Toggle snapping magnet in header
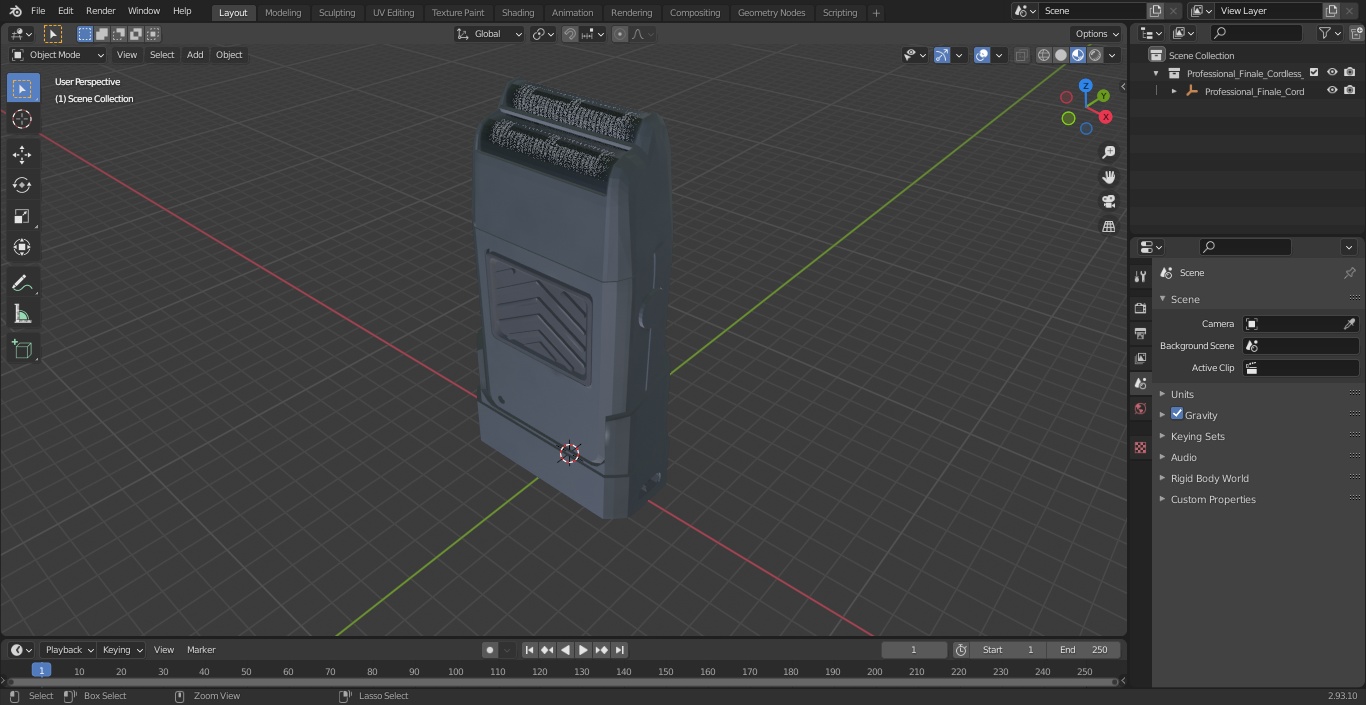1366x705 pixels. coord(570,34)
